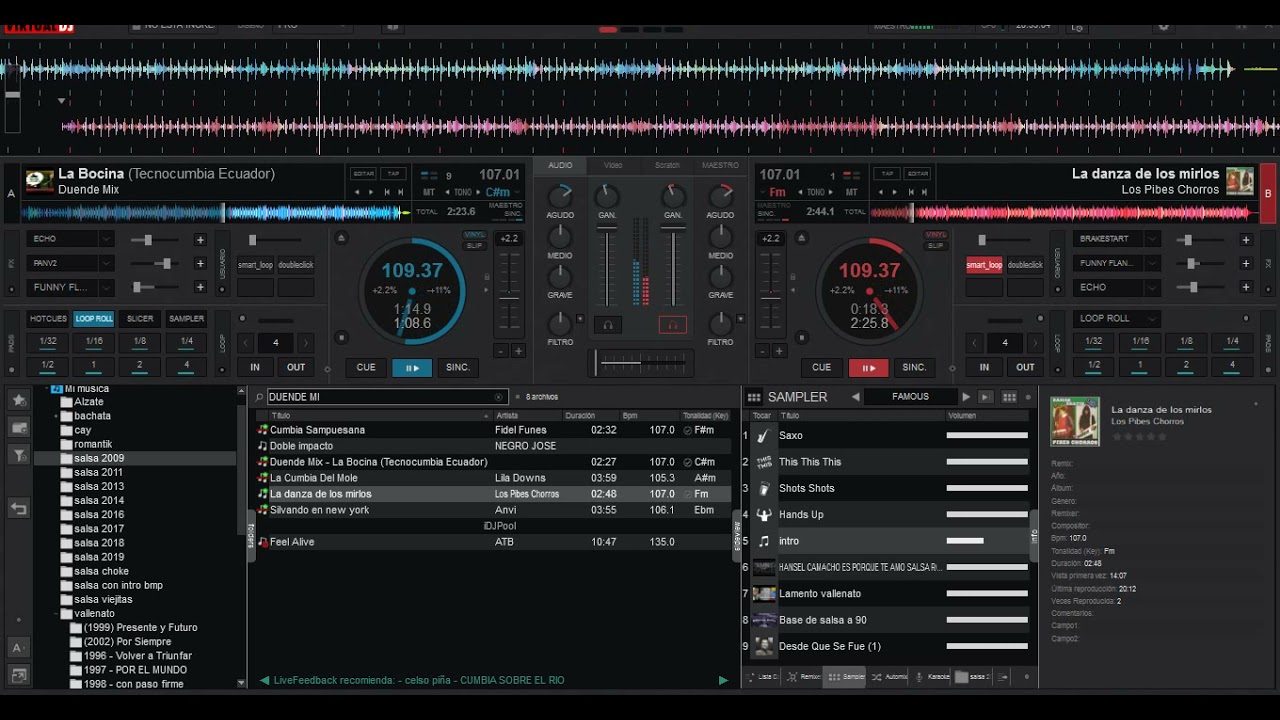The image size is (1280, 720).
Task: Click the crossfader slider
Action: click(640, 363)
